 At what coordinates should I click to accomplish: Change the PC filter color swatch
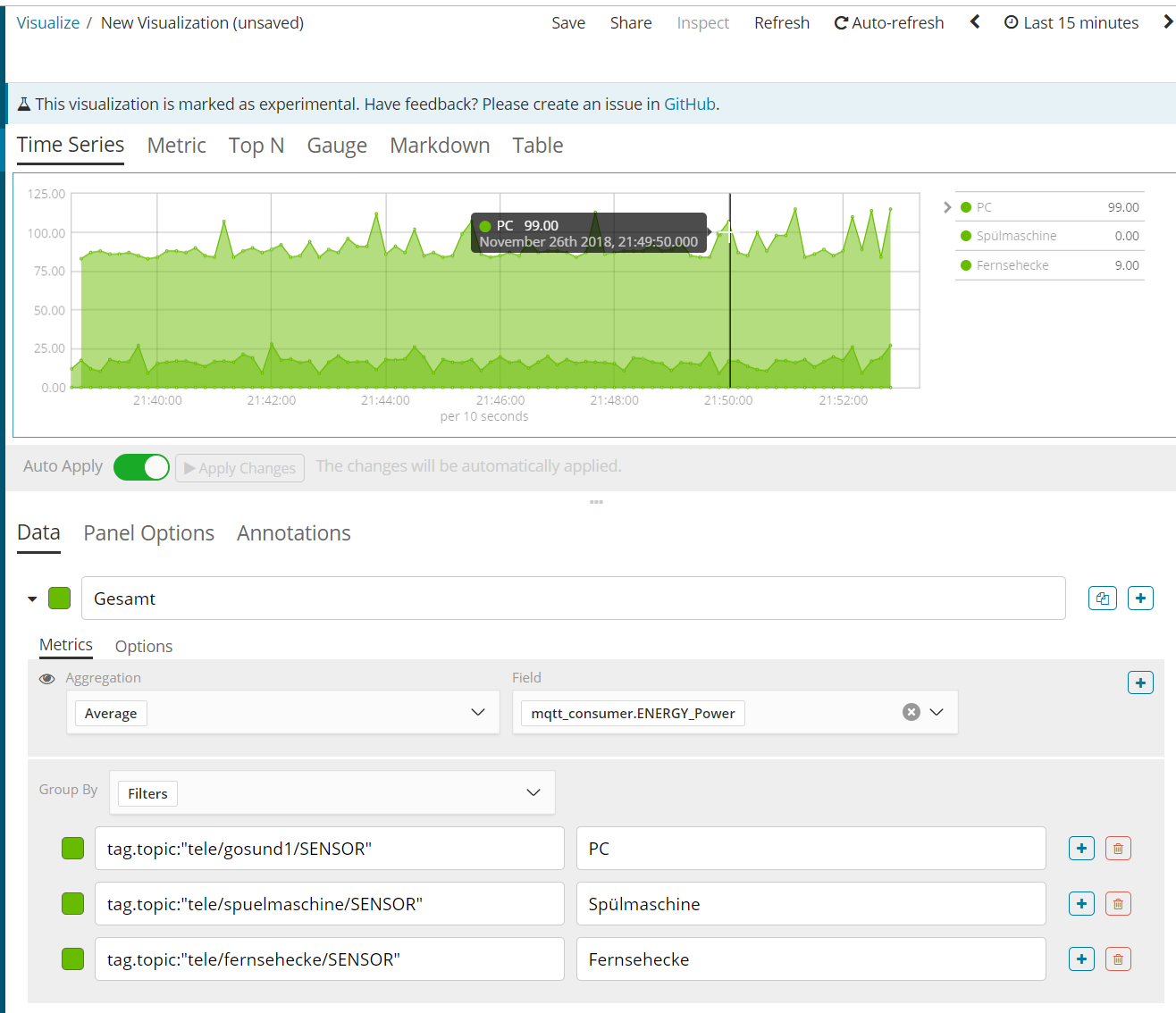72,849
